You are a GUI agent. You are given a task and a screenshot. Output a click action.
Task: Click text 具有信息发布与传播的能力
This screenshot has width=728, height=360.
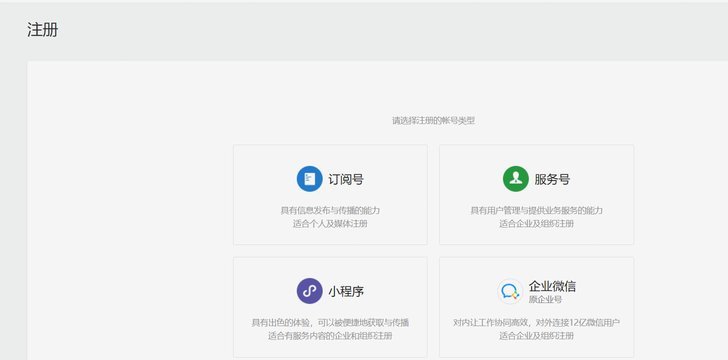pos(330,210)
